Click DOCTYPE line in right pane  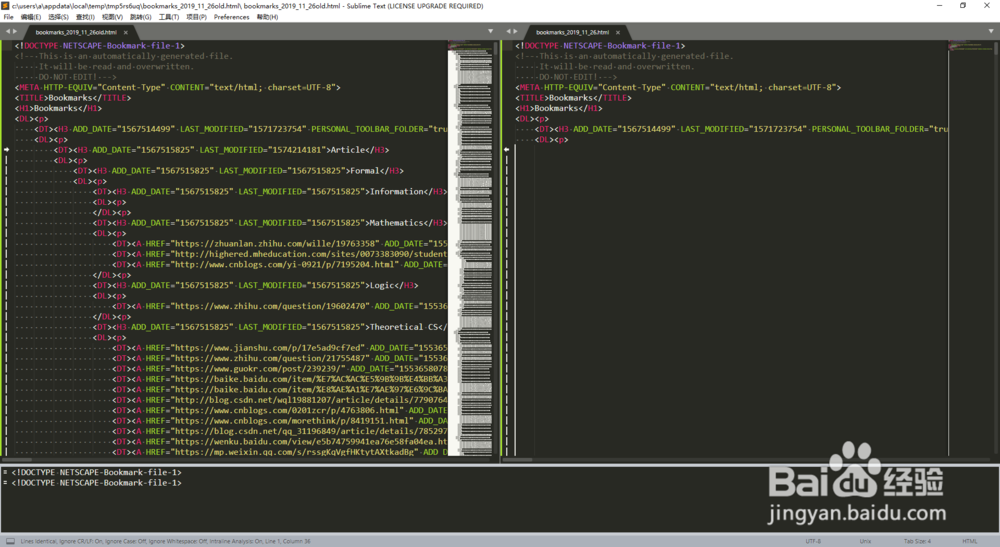[x=600, y=46]
